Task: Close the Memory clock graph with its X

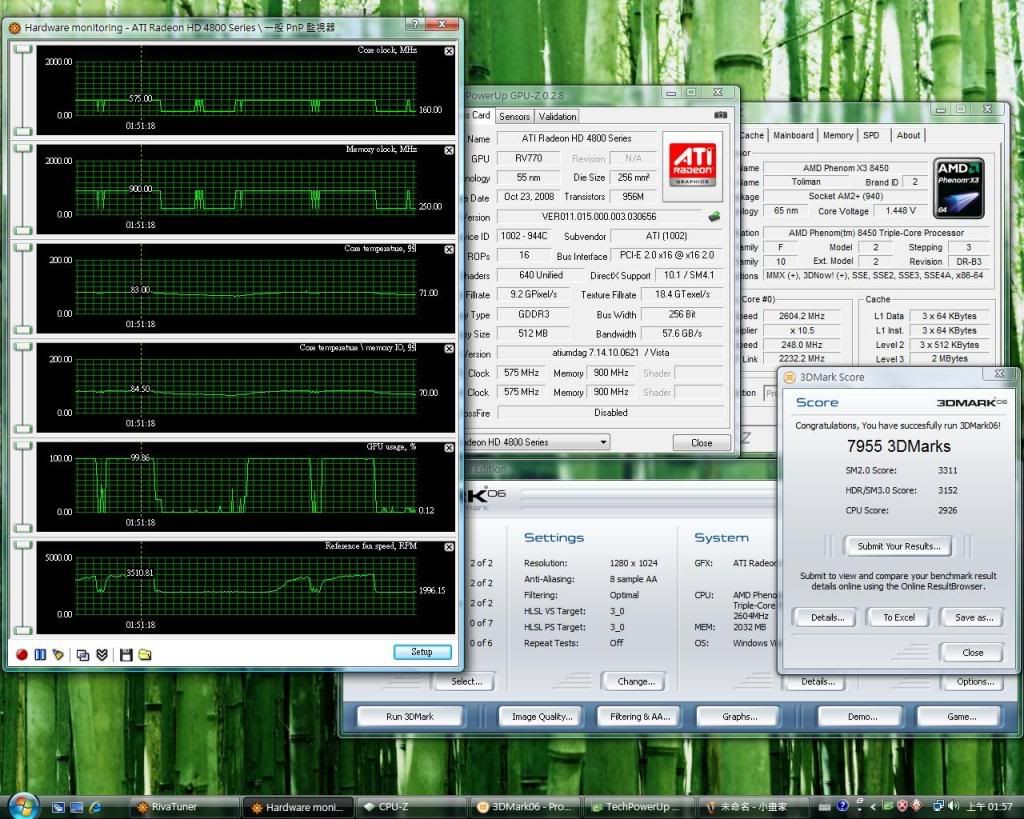Action: tap(449, 150)
